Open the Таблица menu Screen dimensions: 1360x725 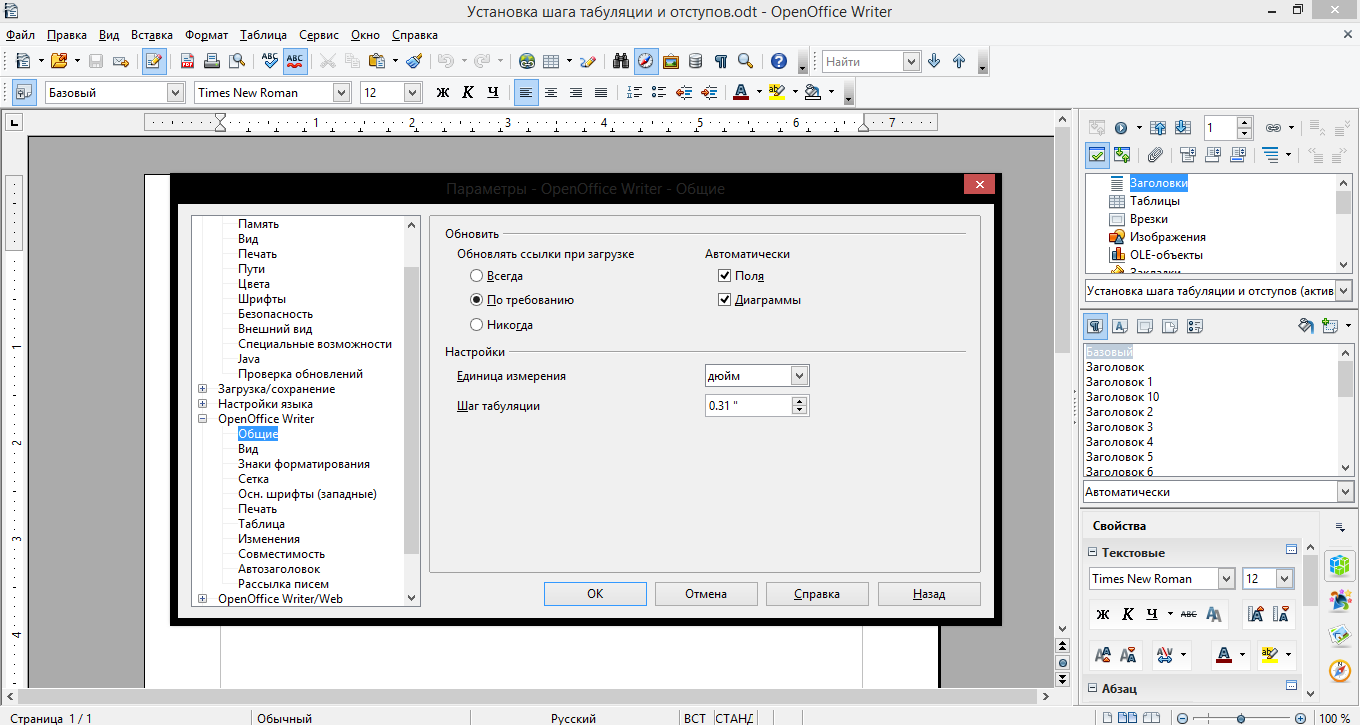(263, 34)
